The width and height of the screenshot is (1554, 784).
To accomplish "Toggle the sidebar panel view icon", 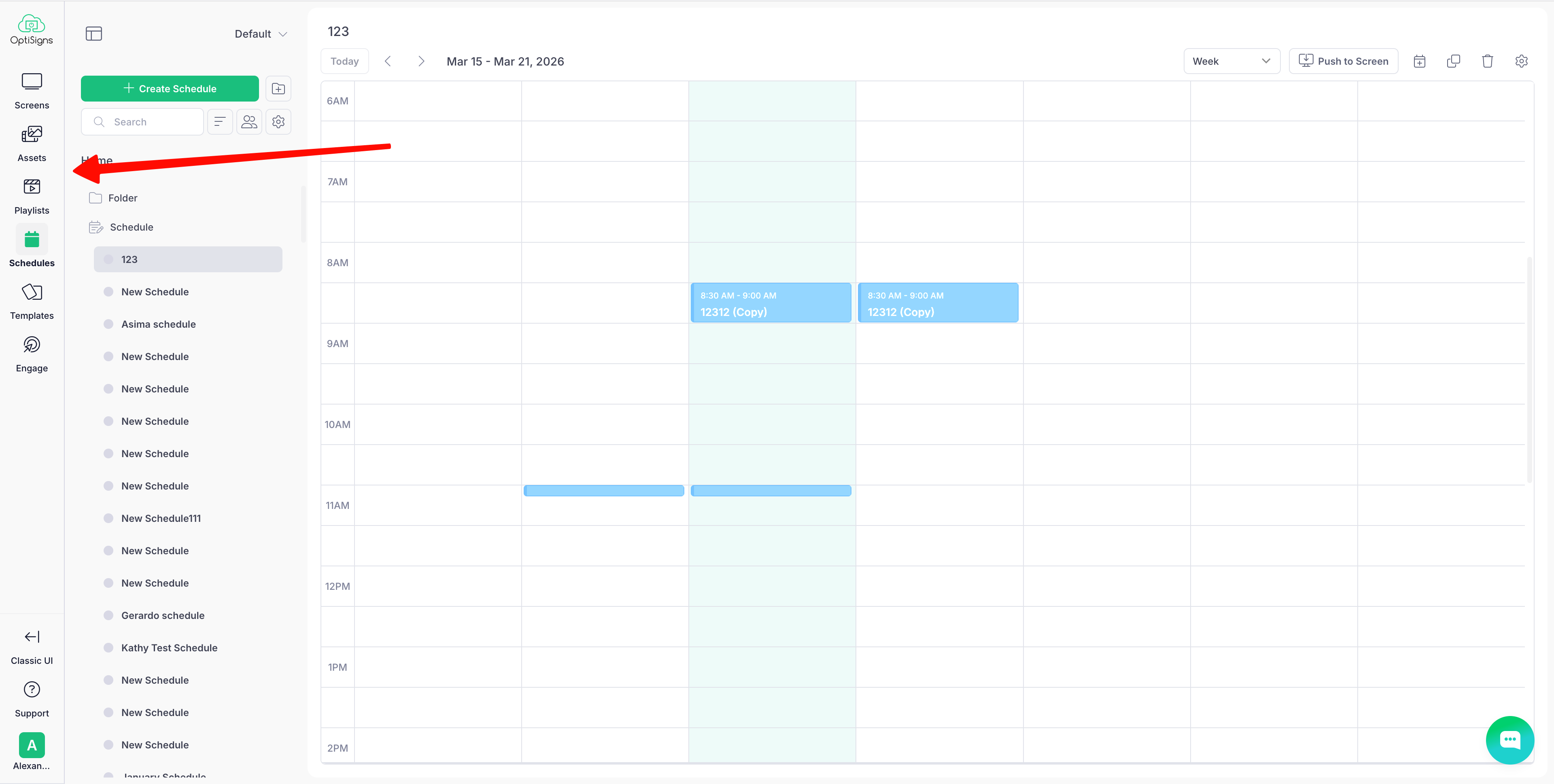I will (x=94, y=34).
